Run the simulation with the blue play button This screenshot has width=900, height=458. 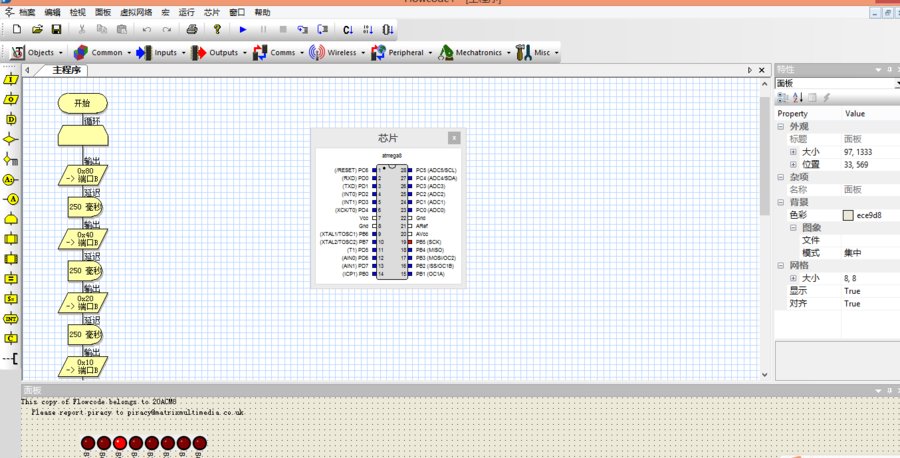pos(243,29)
